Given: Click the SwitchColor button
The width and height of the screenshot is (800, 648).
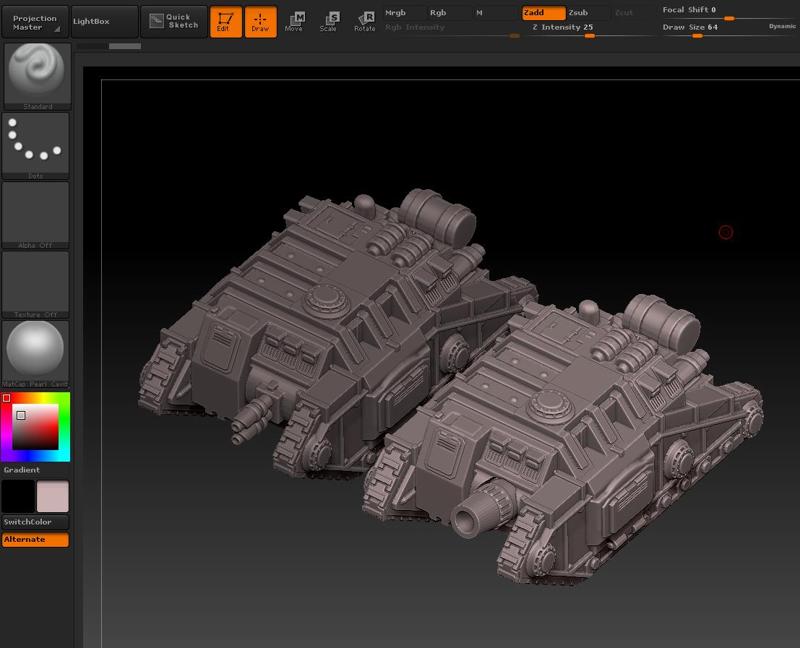Looking at the screenshot, I should point(35,522).
